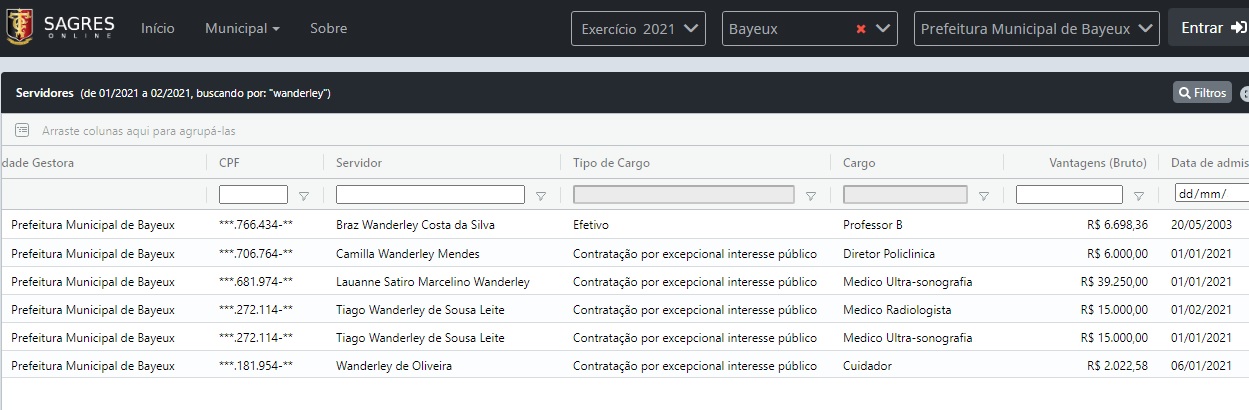Image resolution: width=1249 pixels, height=410 pixels.
Task: Sort by the Vantagens (Bruto) column header
Action: pos(1084,163)
